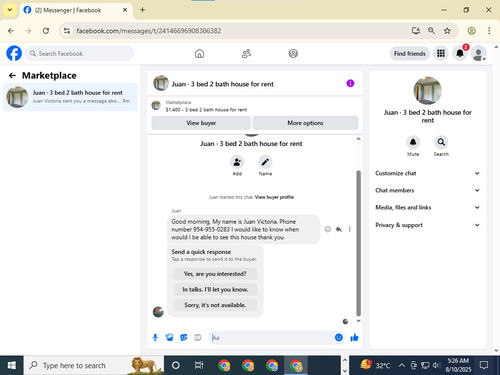
Task: Open the View buyer profile link
Action: [x=274, y=197]
